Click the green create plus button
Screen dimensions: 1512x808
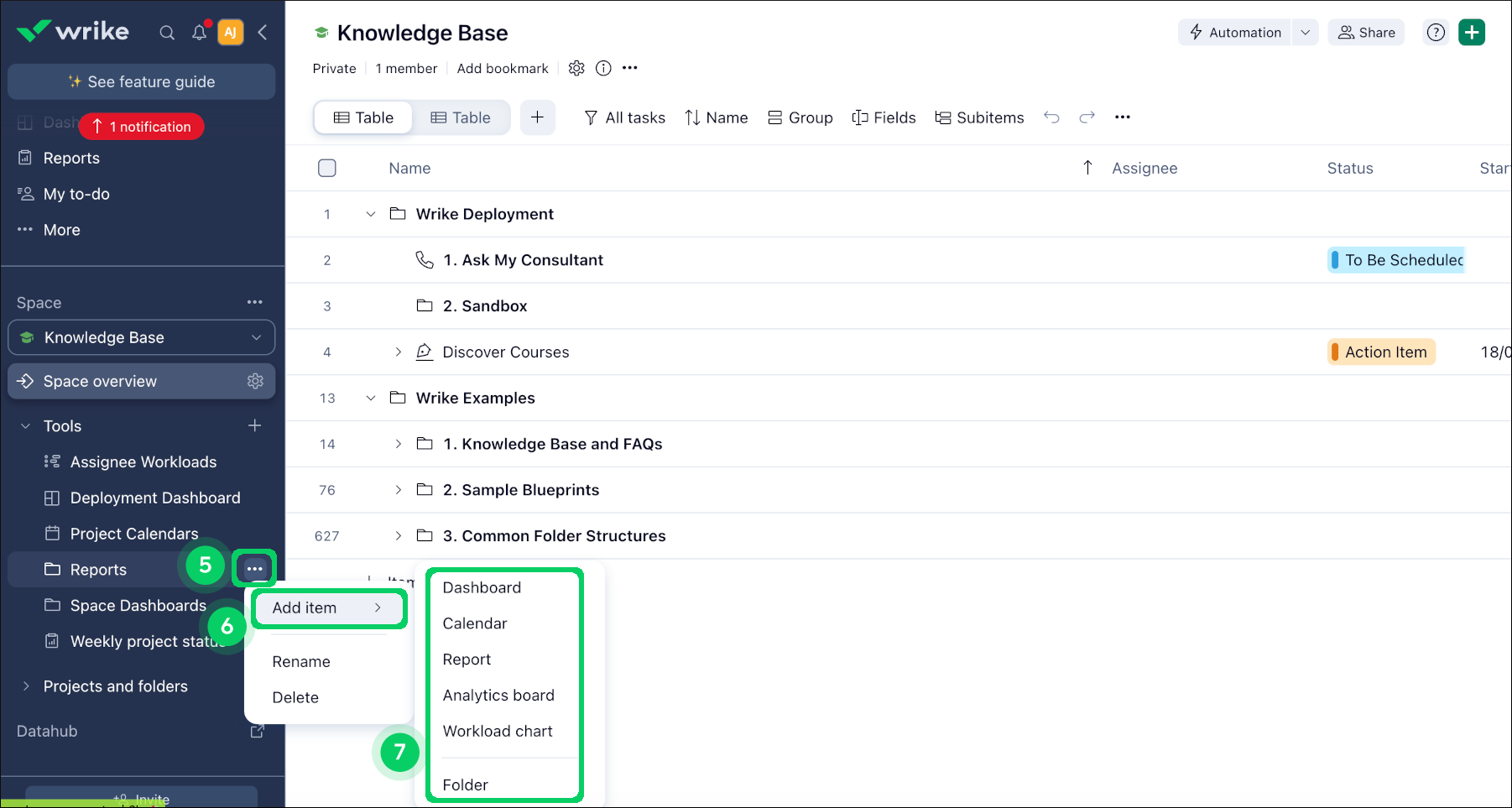[1472, 33]
